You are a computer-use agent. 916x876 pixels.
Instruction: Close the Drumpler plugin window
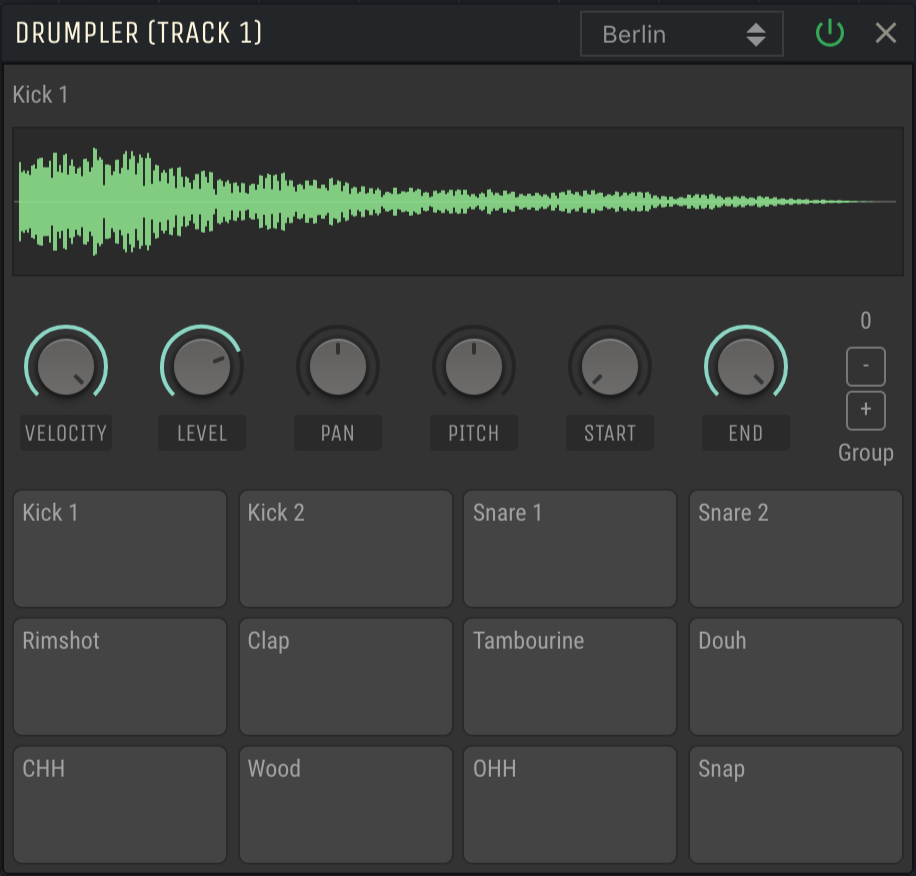884,33
